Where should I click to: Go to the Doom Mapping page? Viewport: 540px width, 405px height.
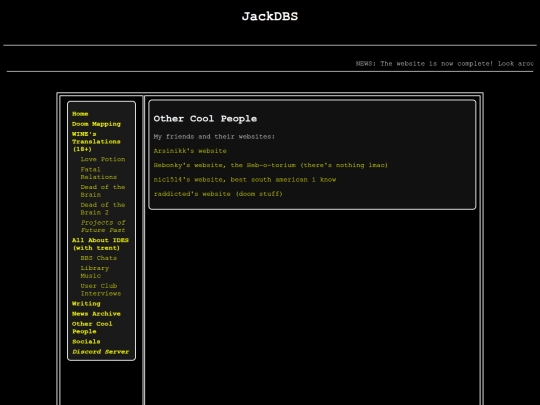tap(96, 124)
